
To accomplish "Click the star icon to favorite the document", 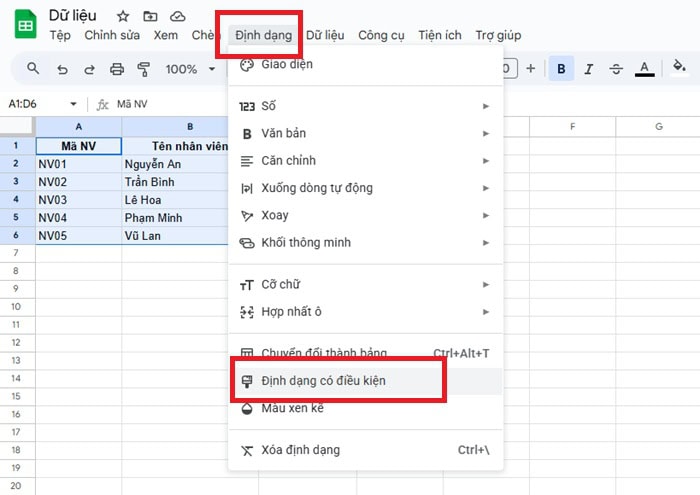I will pyautogui.click(x=123, y=16).
